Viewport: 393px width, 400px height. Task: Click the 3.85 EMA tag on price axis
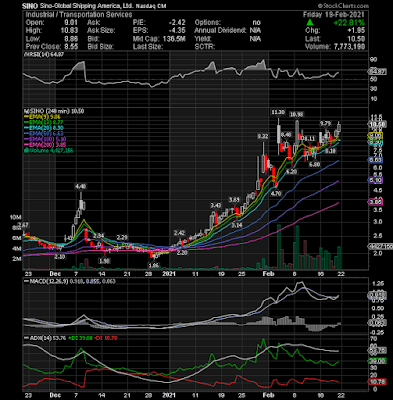point(375,202)
